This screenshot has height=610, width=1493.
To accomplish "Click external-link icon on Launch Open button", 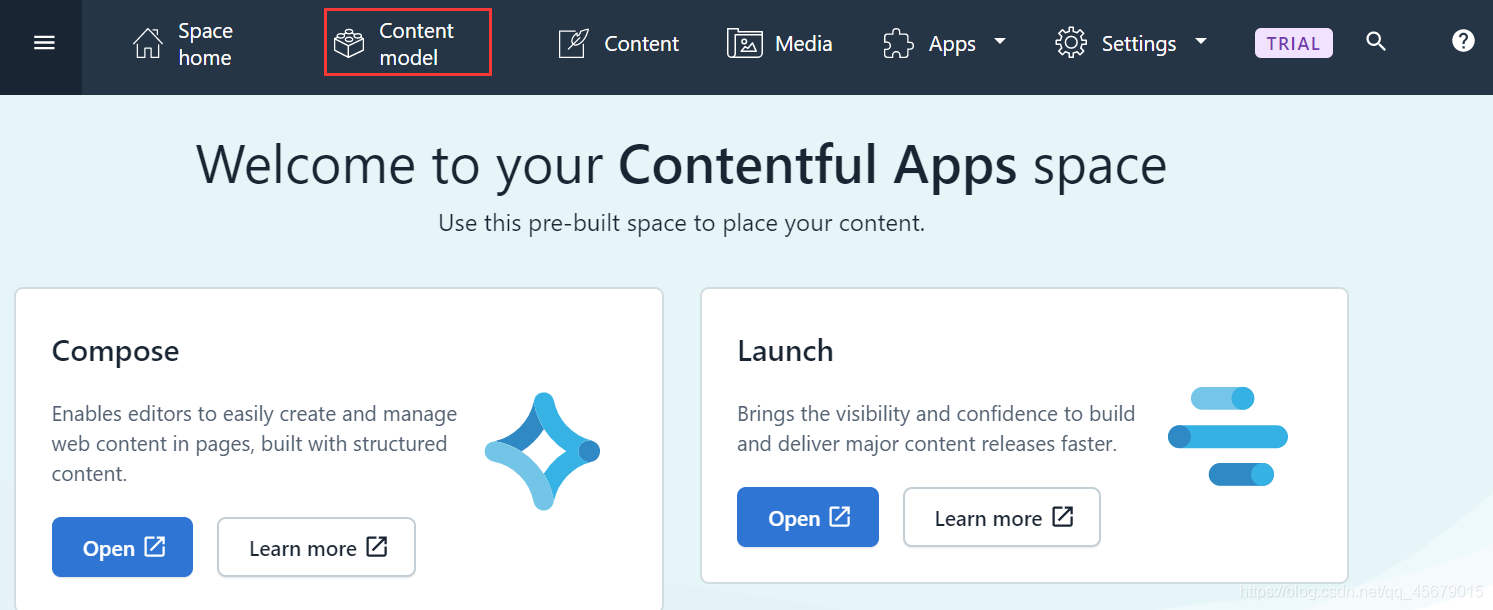I will 840,517.
